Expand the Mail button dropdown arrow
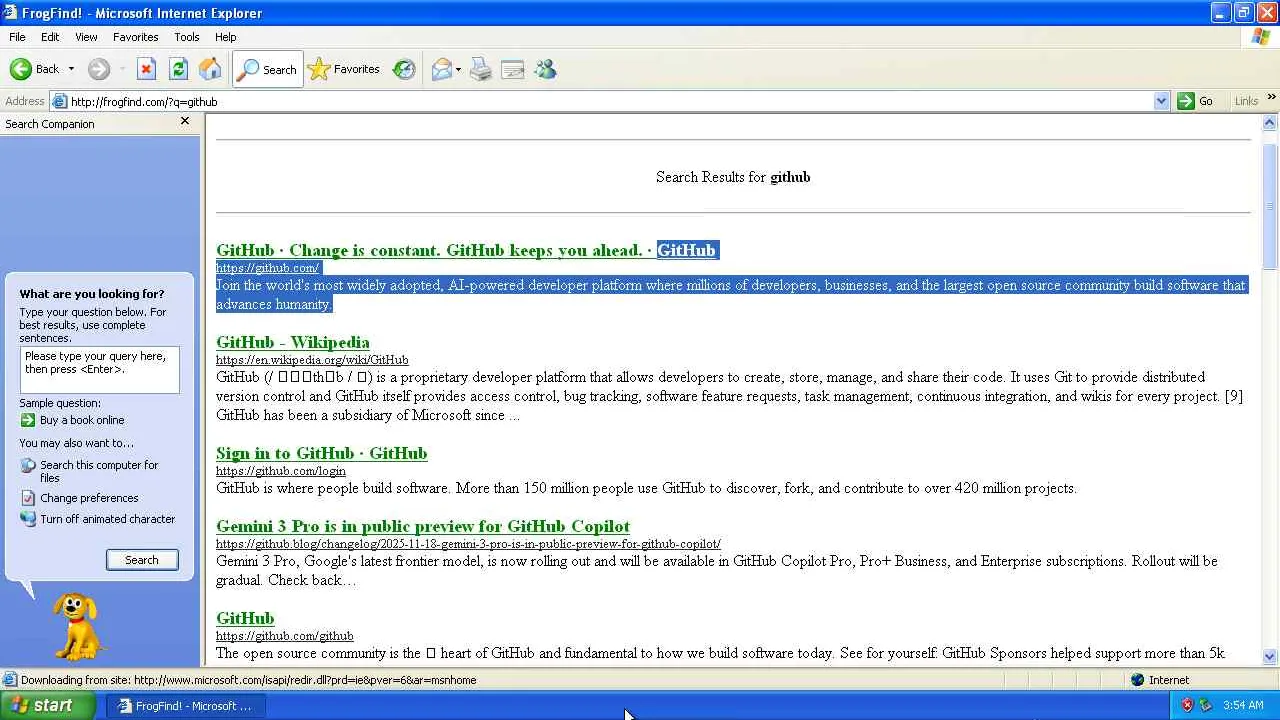 click(x=458, y=69)
